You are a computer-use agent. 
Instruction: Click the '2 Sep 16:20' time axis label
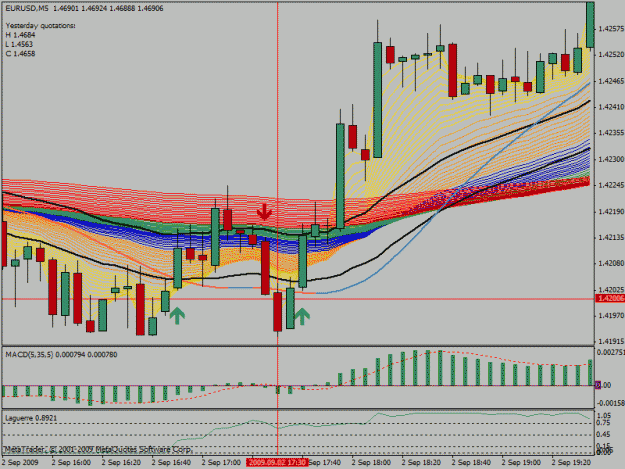tap(121, 463)
